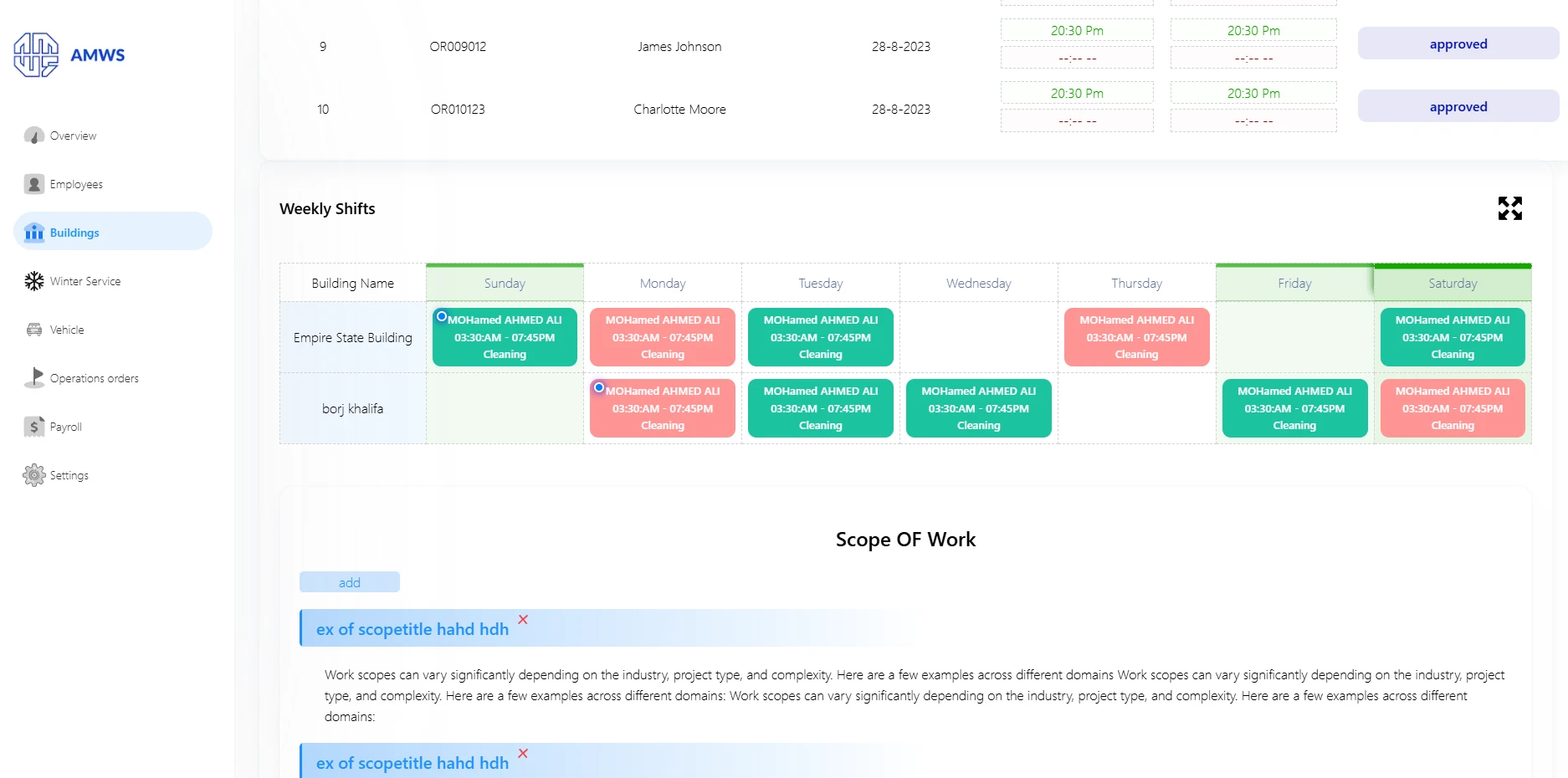Click the empty time field for OR009012
The width and height of the screenshot is (1568, 778).
pos(1077,59)
